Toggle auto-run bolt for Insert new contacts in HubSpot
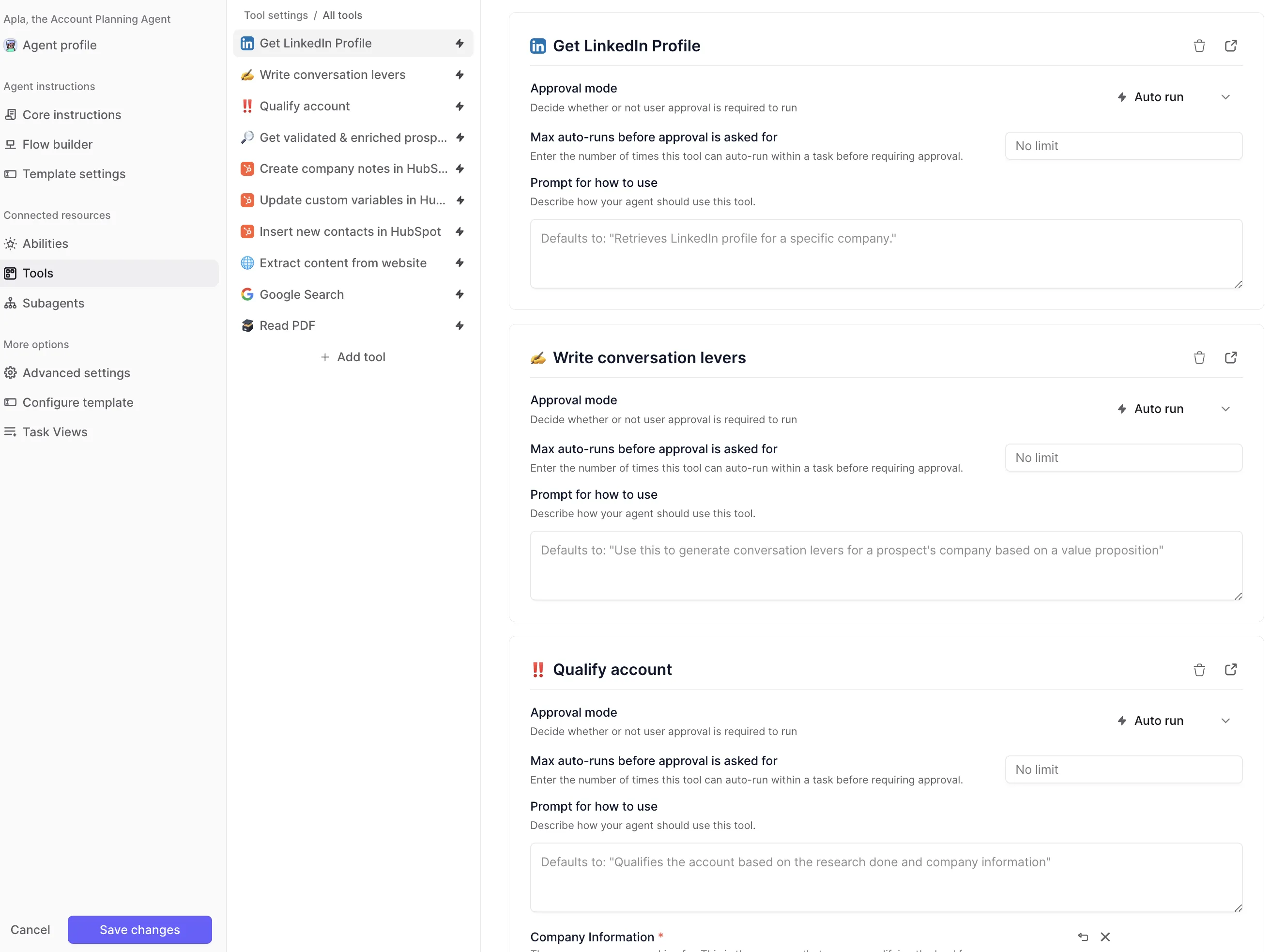 coord(459,231)
